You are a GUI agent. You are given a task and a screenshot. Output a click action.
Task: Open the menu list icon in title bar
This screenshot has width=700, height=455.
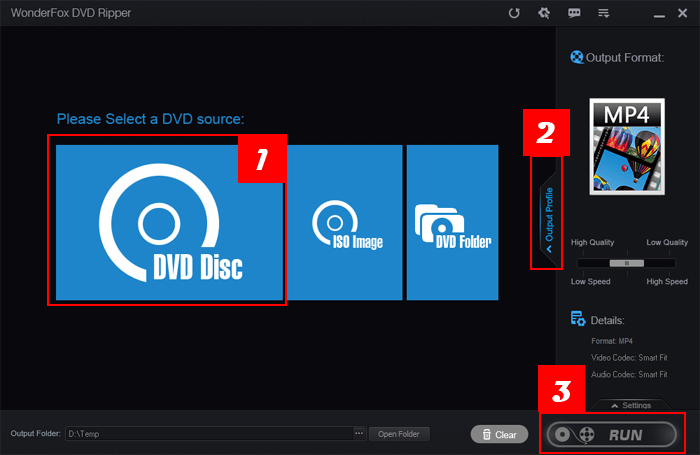(604, 13)
